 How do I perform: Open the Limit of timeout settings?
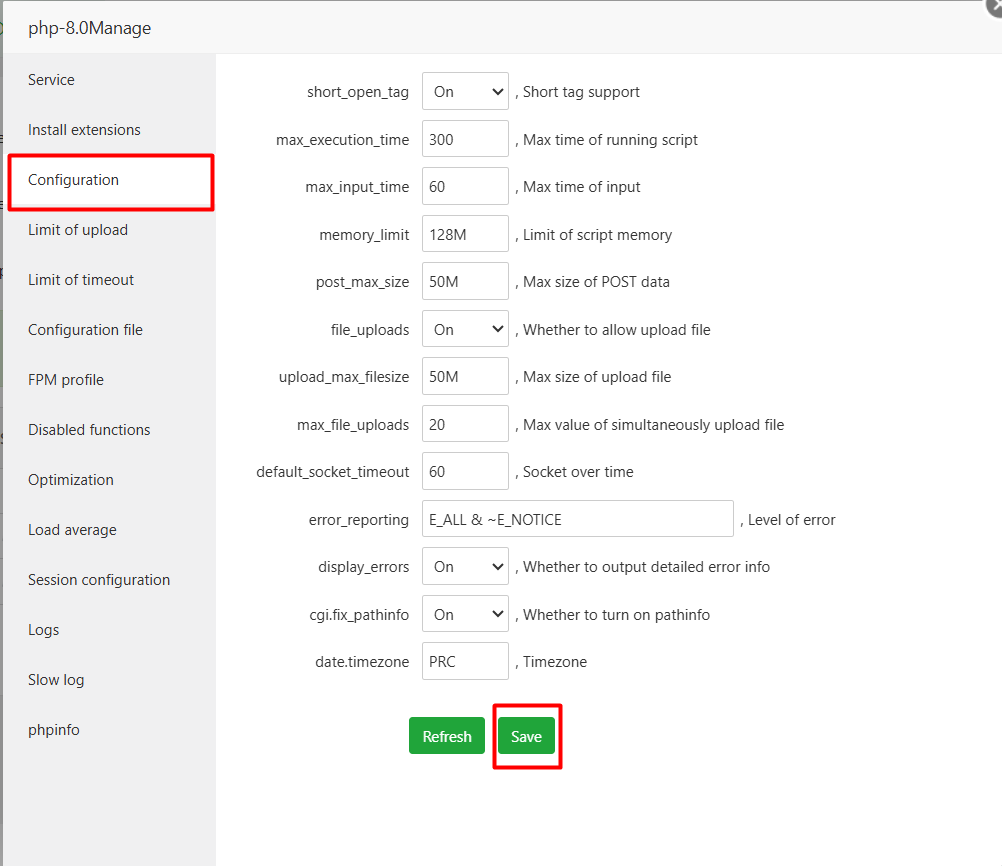point(79,279)
